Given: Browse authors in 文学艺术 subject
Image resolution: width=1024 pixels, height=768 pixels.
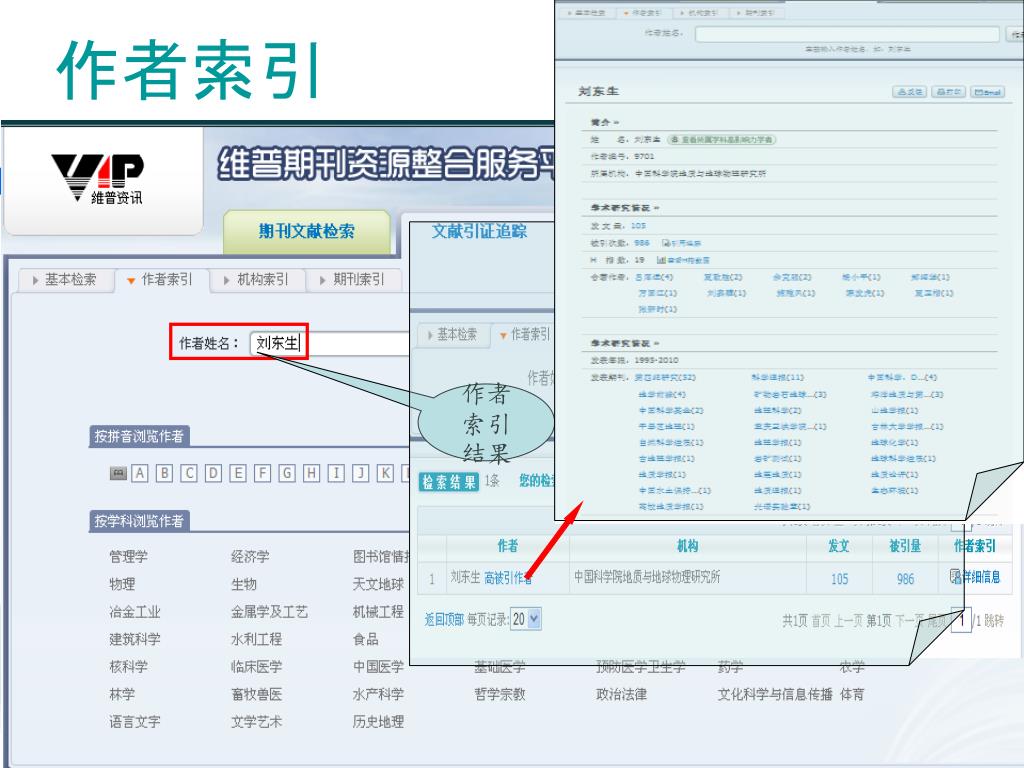Looking at the screenshot, I should coord(256,722).
